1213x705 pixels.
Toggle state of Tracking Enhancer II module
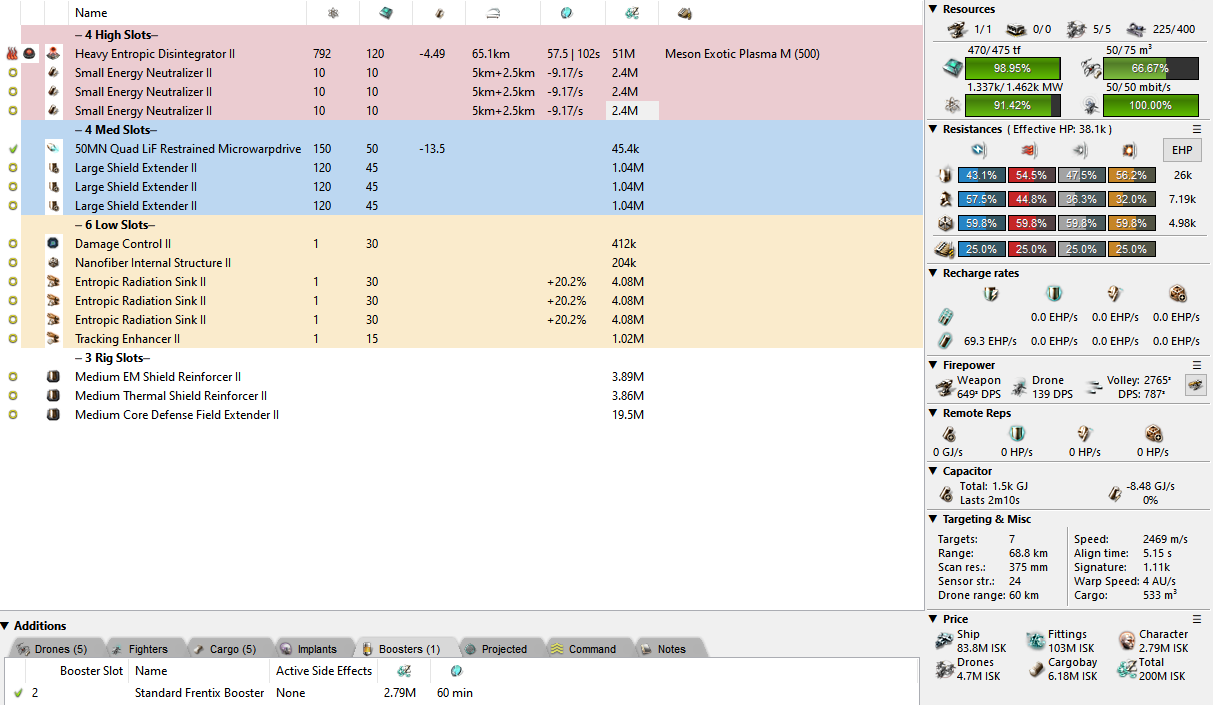click(12, 339)
